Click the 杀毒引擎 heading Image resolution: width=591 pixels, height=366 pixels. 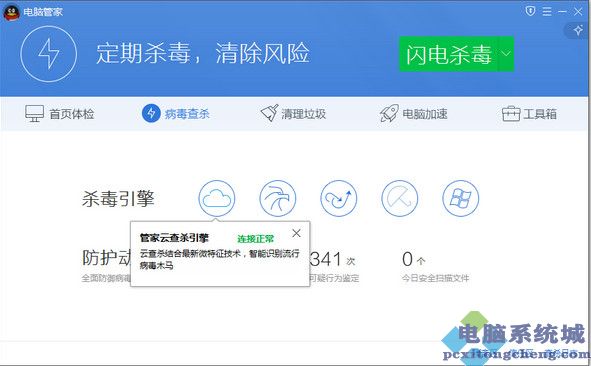[x=118, y=199]
